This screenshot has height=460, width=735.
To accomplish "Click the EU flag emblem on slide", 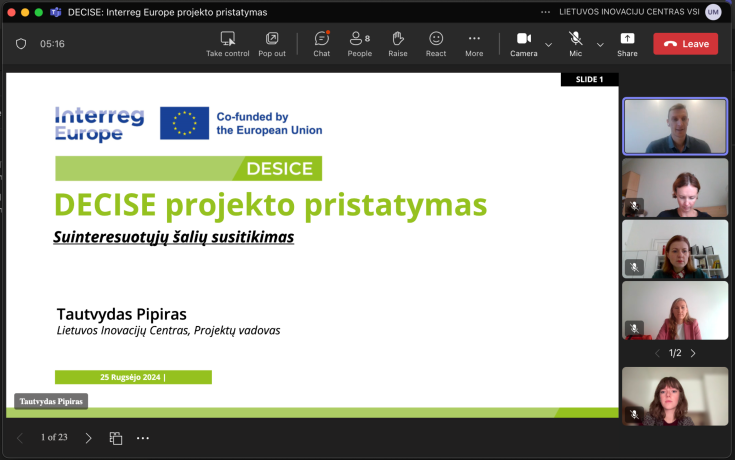I will [x=184, y=123].
